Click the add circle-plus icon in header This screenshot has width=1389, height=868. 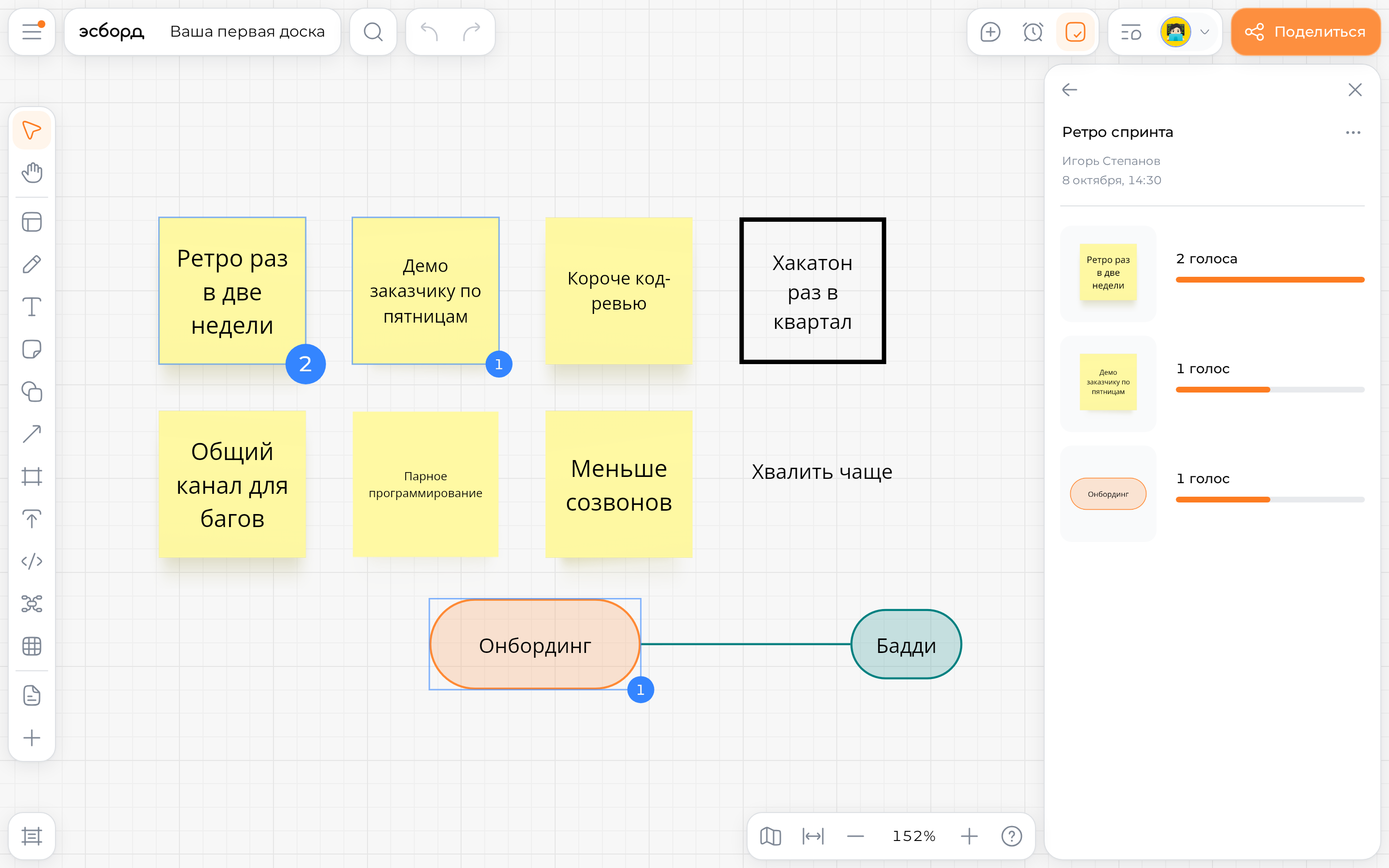[x=990, y=31]
